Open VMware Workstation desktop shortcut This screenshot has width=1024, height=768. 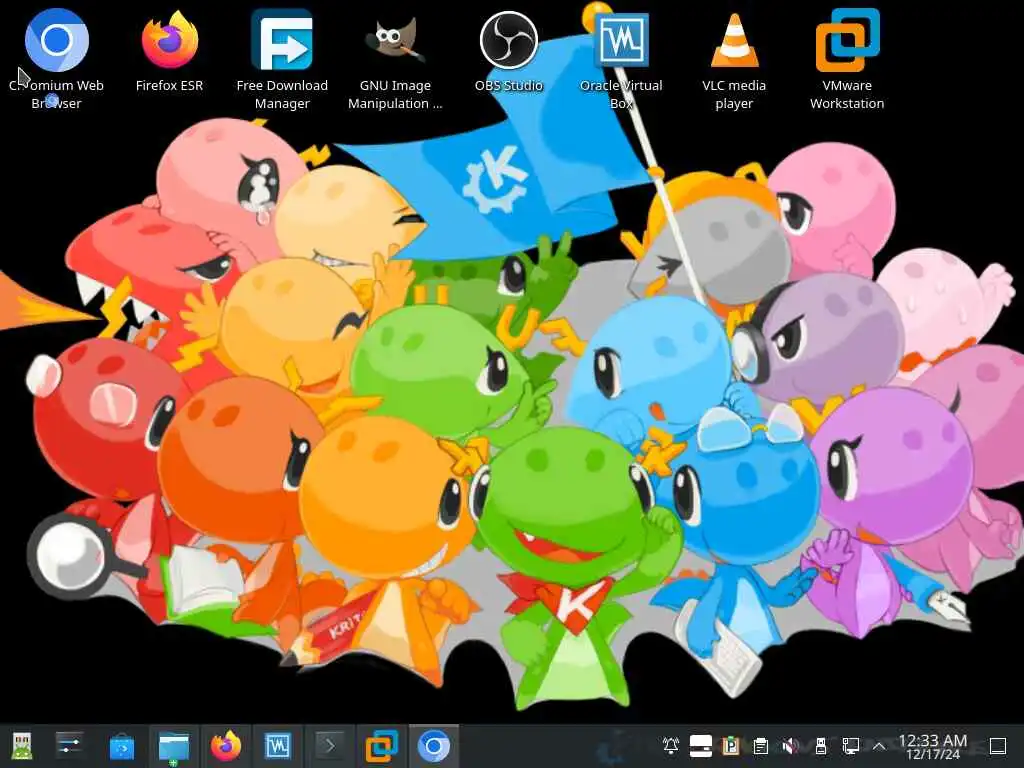point(847,40)
